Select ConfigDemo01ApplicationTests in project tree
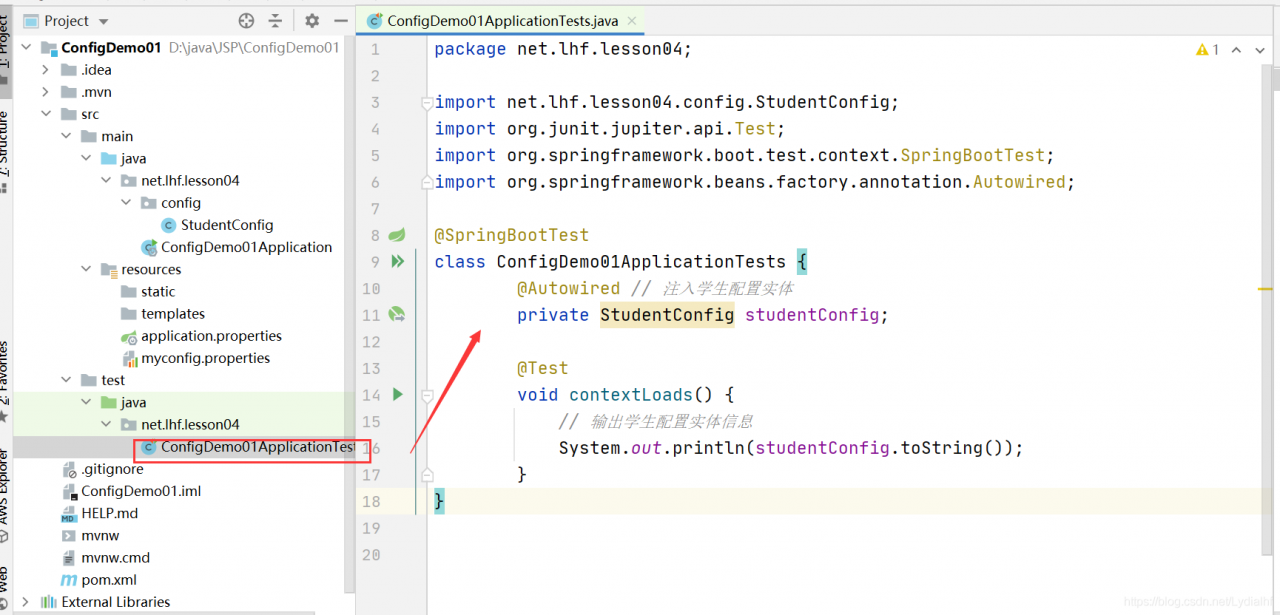 point(249,447)
